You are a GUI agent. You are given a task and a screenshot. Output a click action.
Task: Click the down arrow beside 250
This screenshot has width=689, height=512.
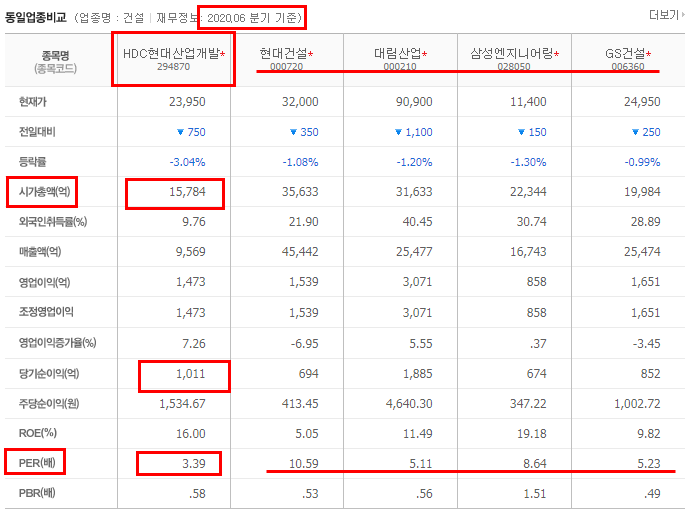coord(635,132)
